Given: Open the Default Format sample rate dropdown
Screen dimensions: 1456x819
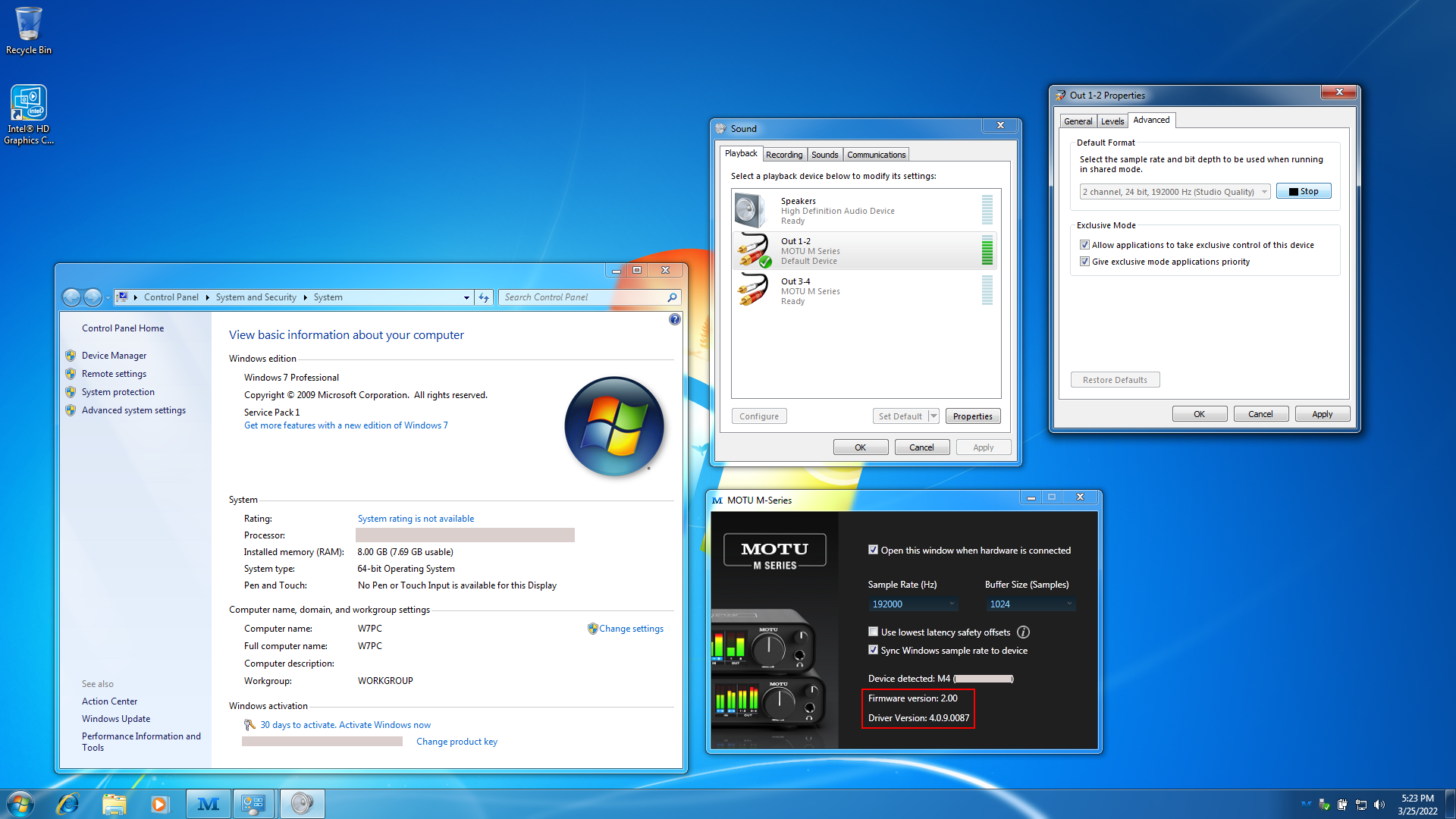Looking at the screenshot, I should [x=1175, y=192].
